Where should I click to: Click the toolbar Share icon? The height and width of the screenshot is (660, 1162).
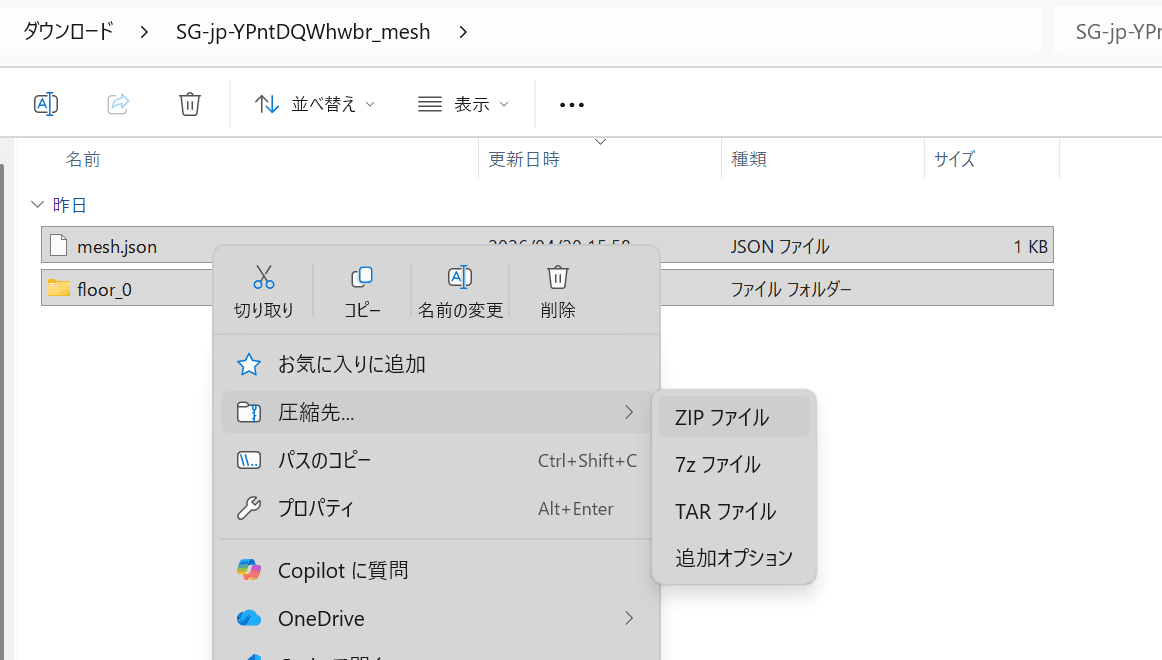tap(118, 104)
